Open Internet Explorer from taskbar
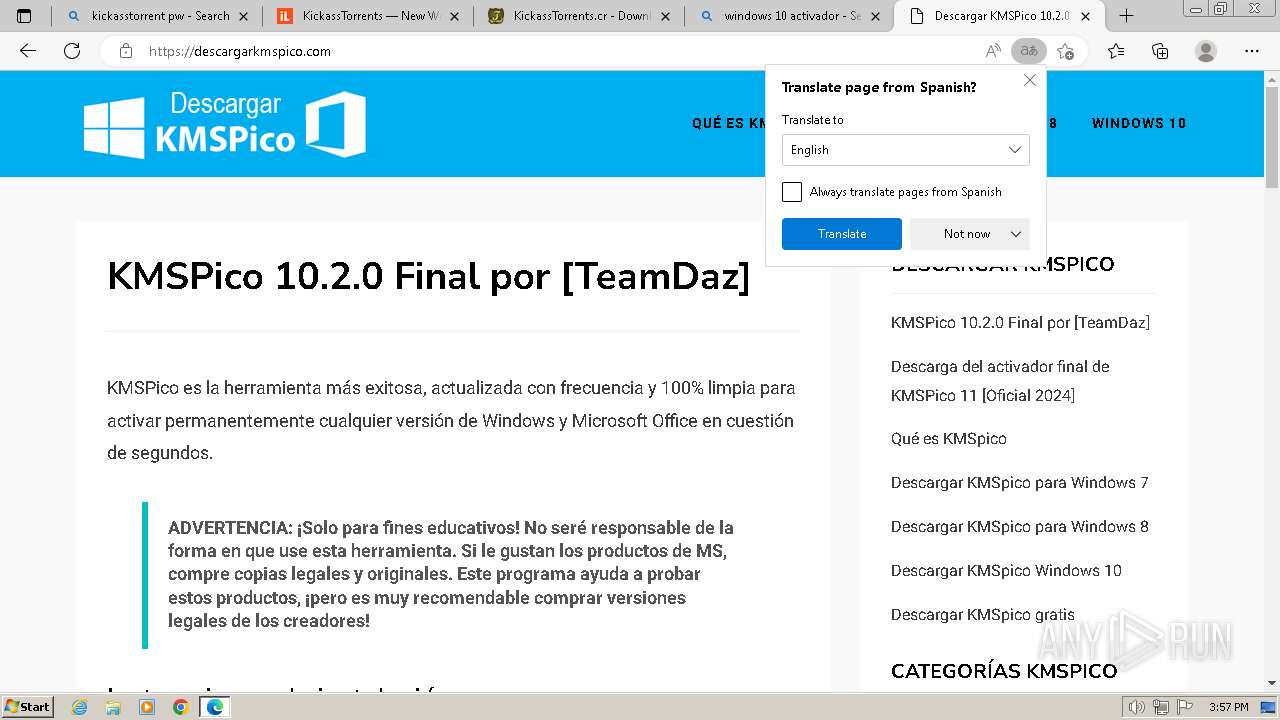 coord(80,707)
